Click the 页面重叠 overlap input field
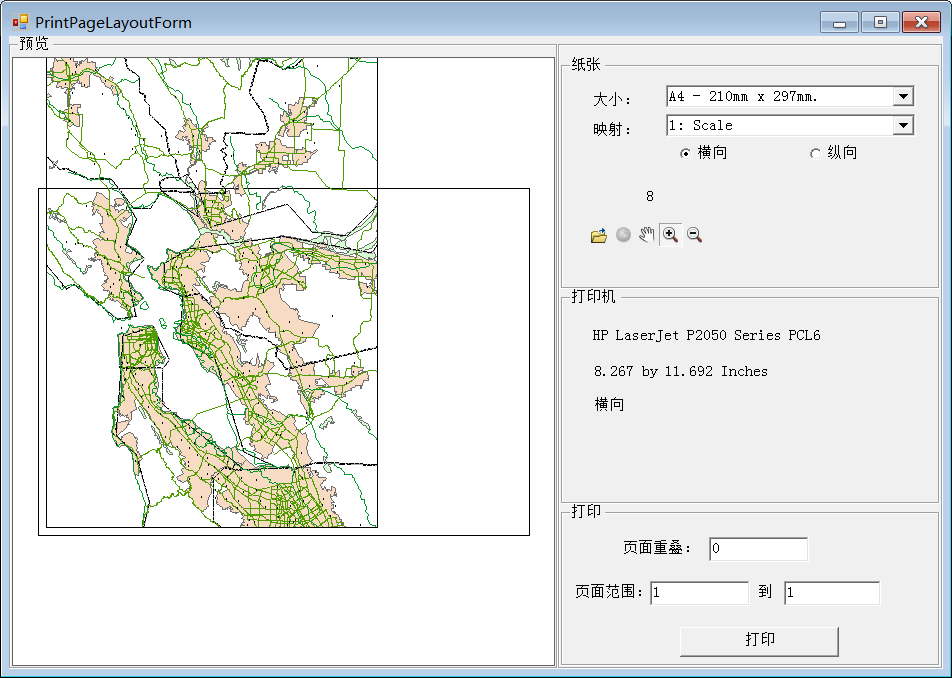 (758, 549)
